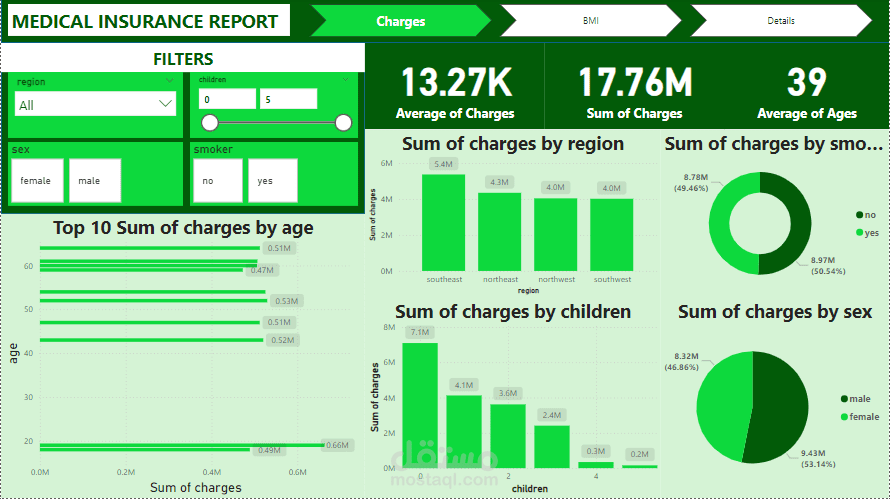Click the 'yes' smoker legend entry
The image size is (890, 499).
coord(867,233)
